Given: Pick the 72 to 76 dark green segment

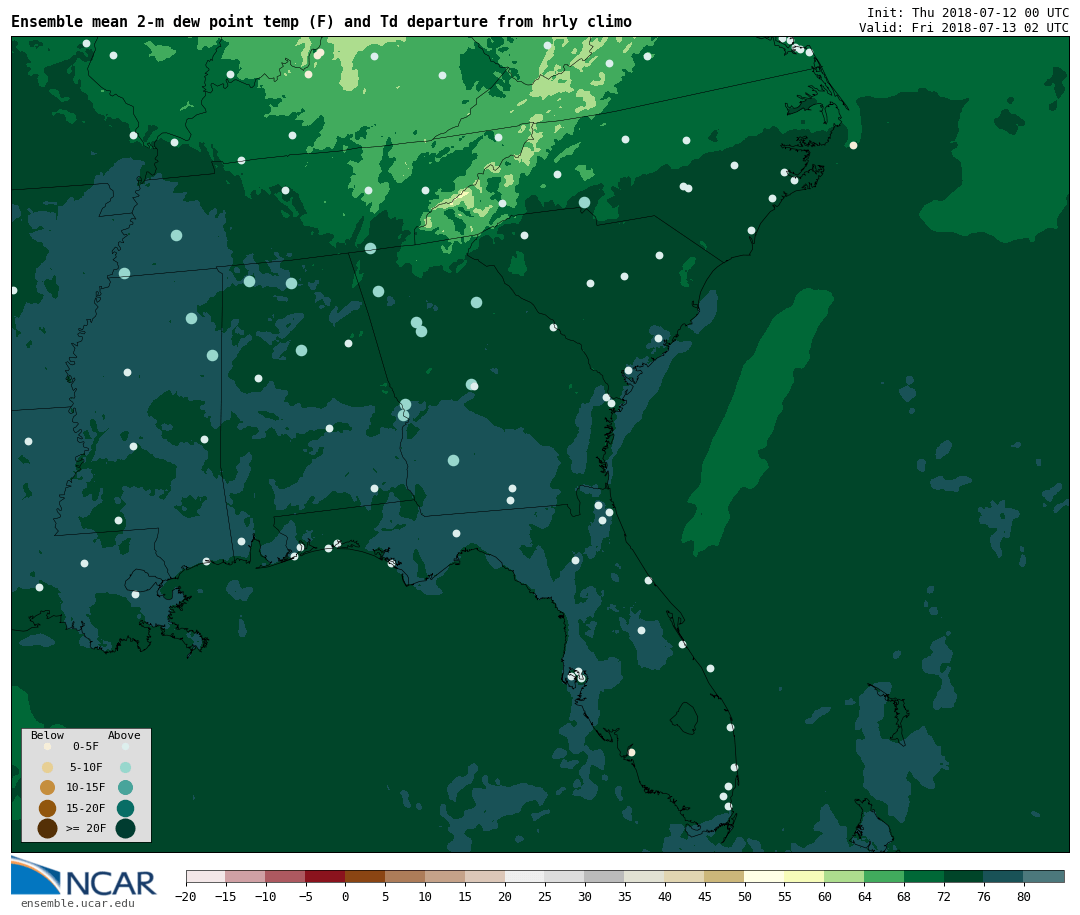Looking at the screenshot, I should pyautogui.click(x=964, y=876).
